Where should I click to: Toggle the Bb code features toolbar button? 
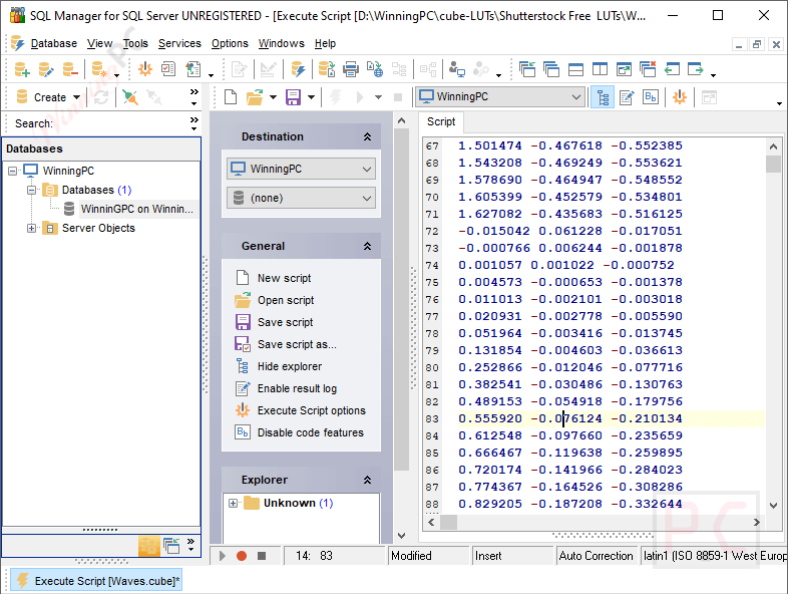651,97
